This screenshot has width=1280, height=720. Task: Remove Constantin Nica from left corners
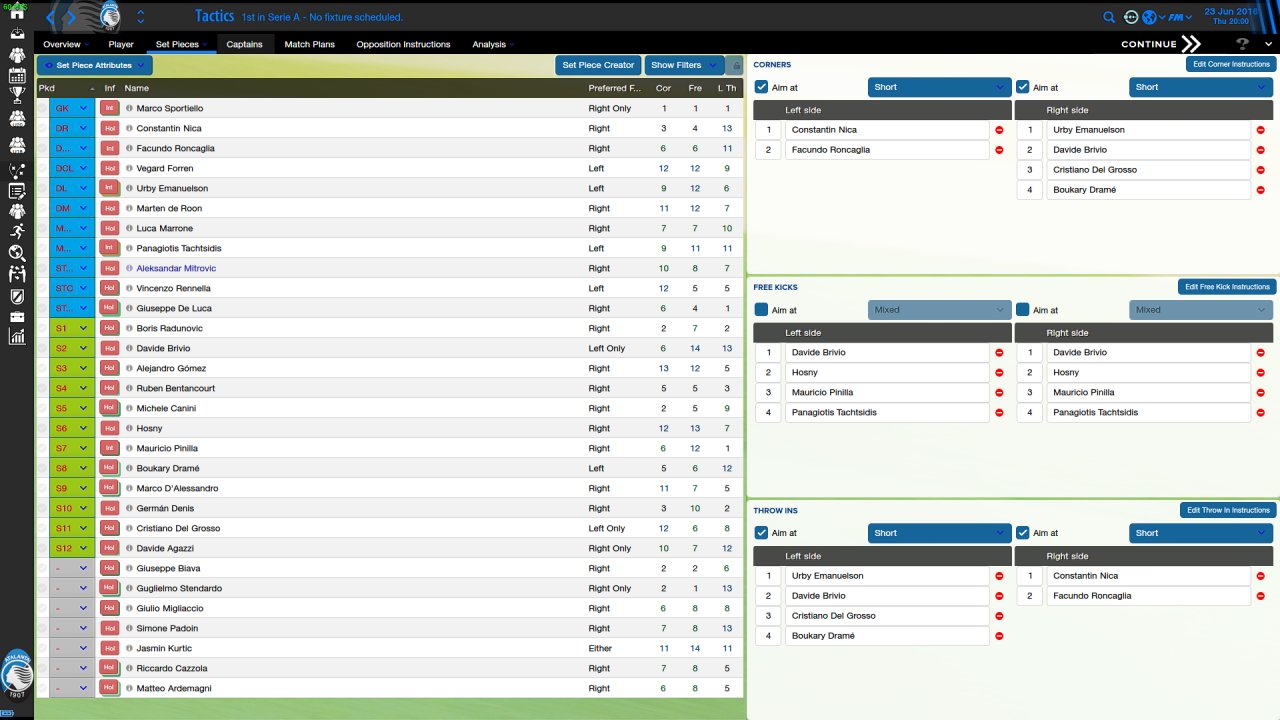point(999,130)
